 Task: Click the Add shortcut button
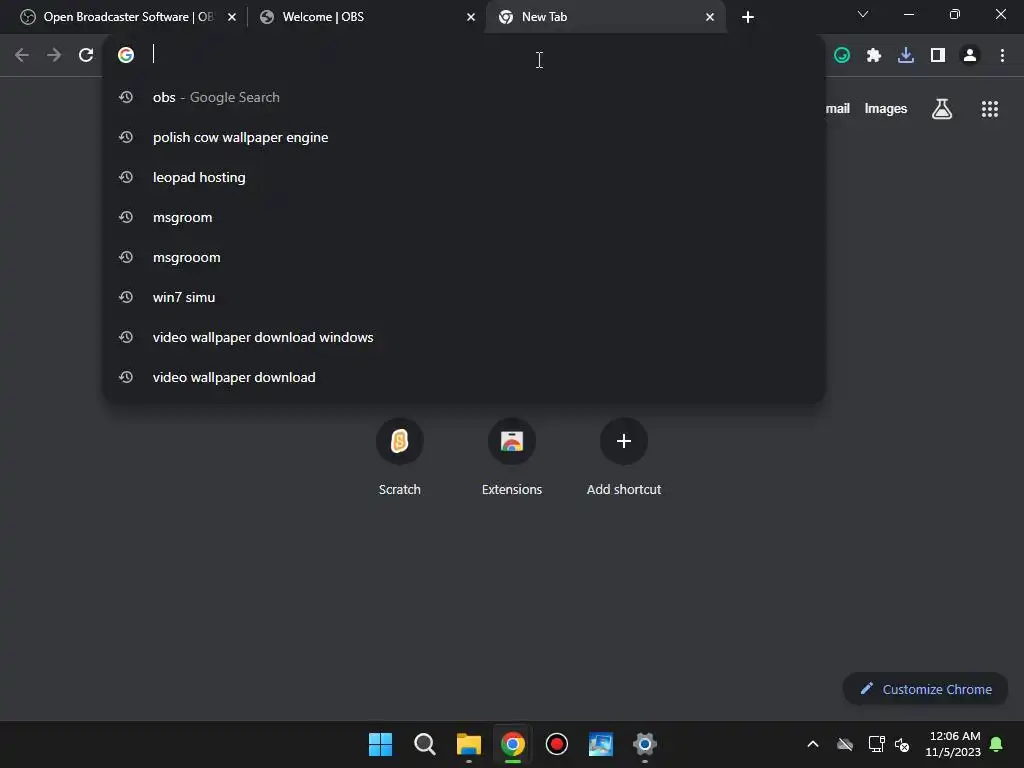(624, 457)
